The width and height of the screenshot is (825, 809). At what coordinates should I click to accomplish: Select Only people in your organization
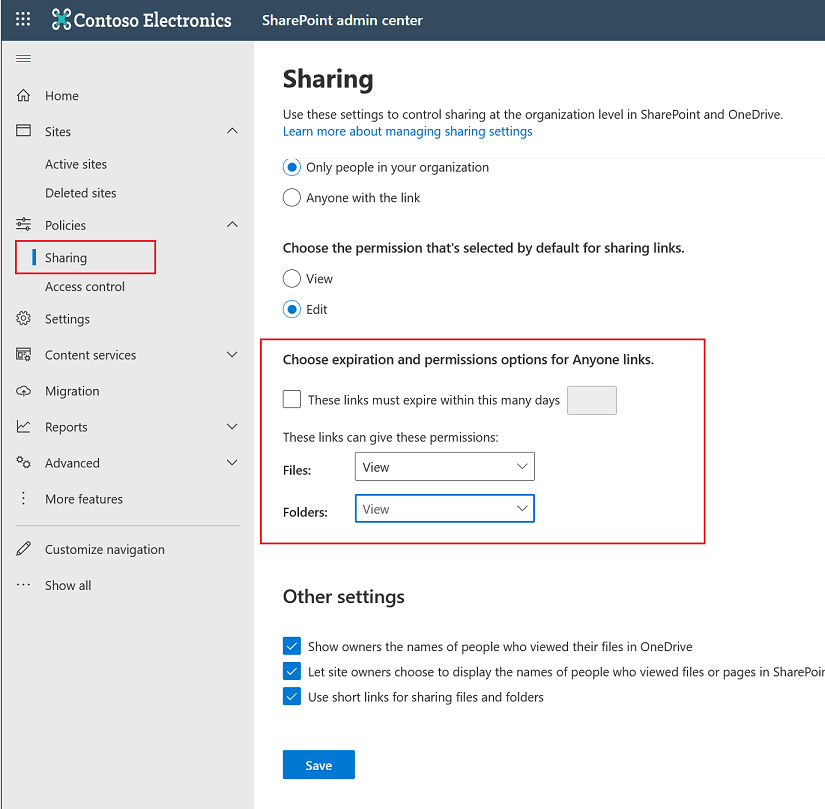coord(292,167)
